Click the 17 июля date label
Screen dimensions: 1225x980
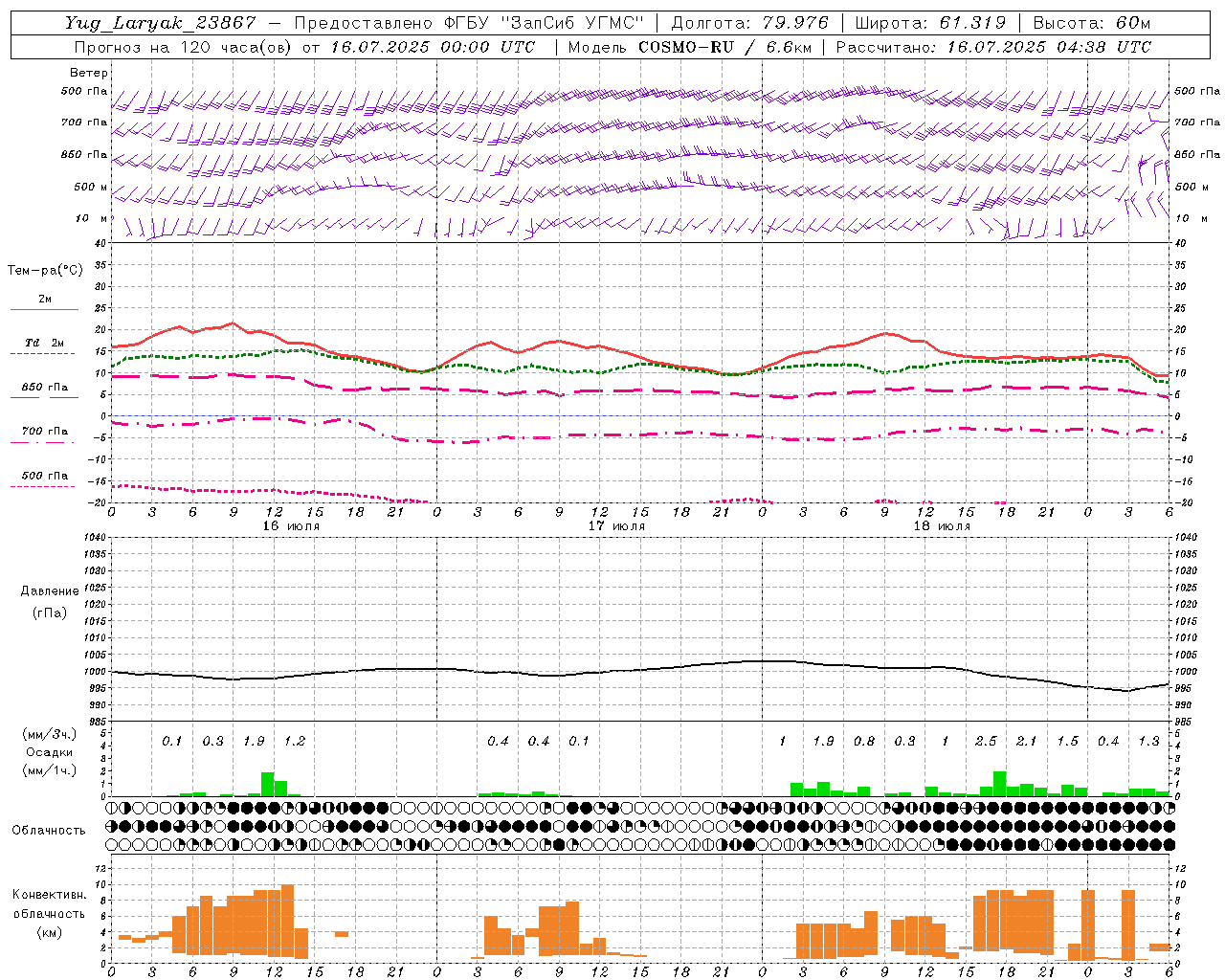point(616,525)
